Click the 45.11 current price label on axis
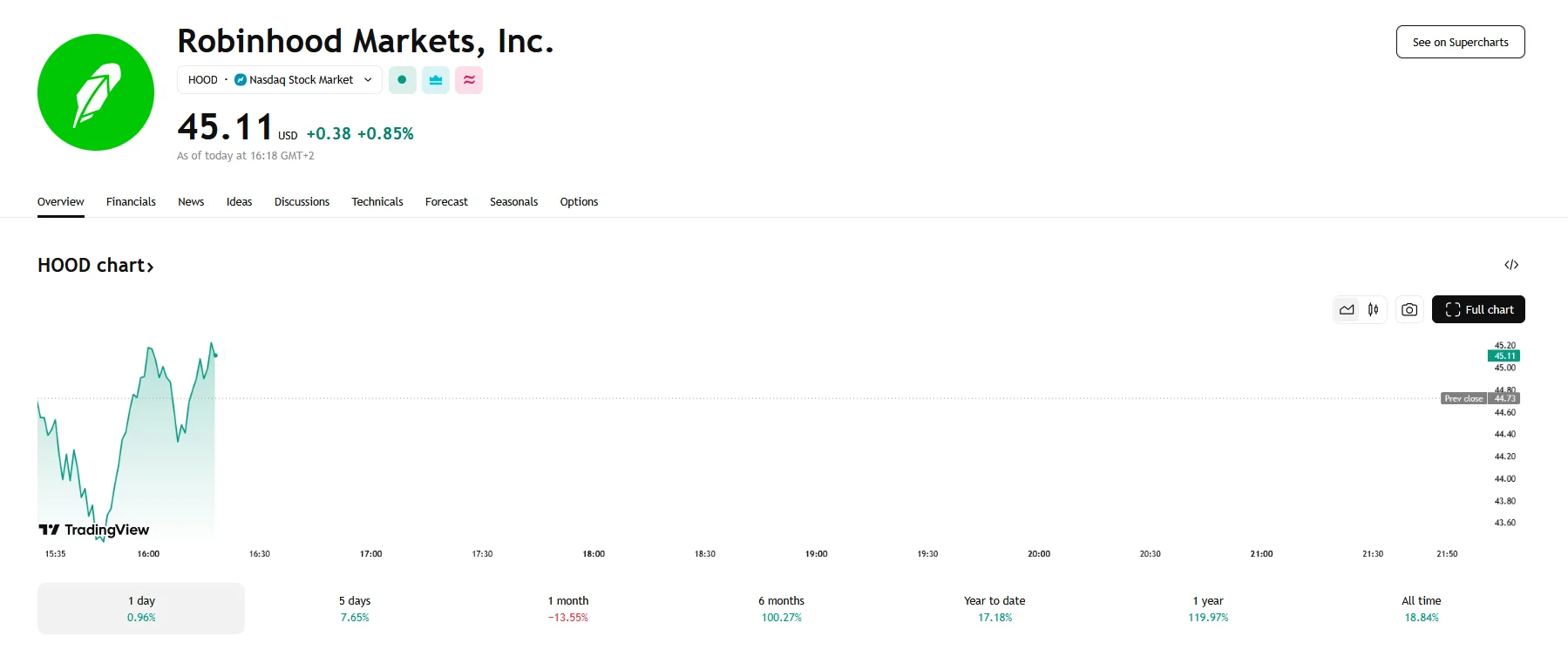The width and height of the screenshot is (1568, 663). pos(1504,355)
